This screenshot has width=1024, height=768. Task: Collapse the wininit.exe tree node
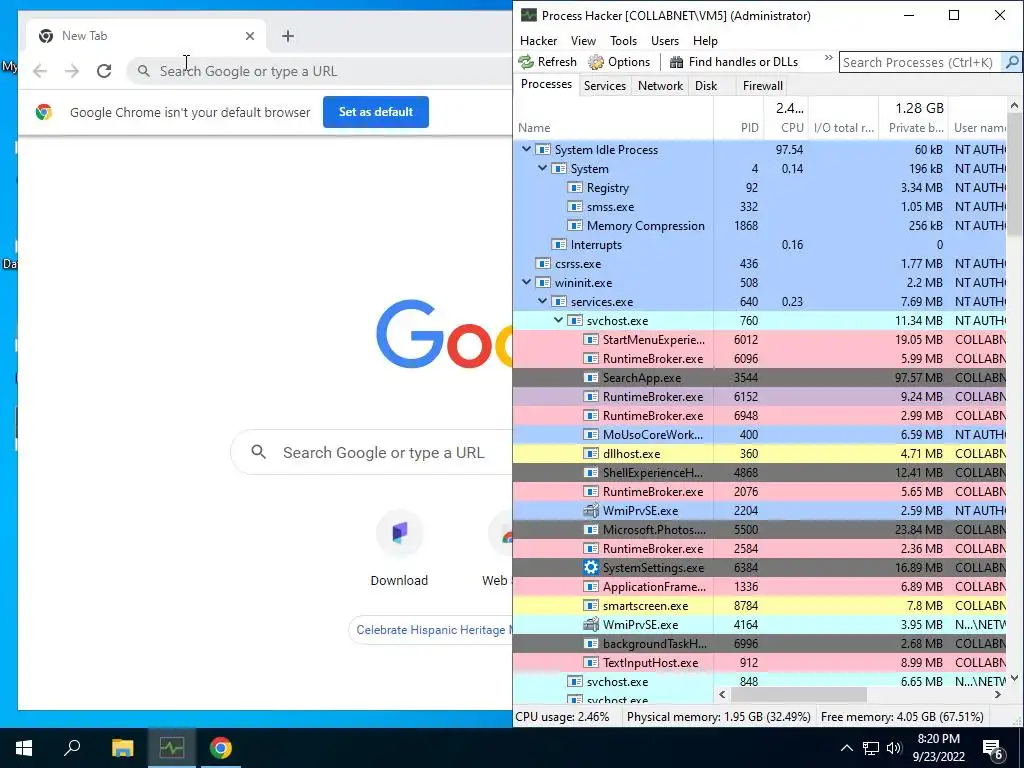pos(526,283)
